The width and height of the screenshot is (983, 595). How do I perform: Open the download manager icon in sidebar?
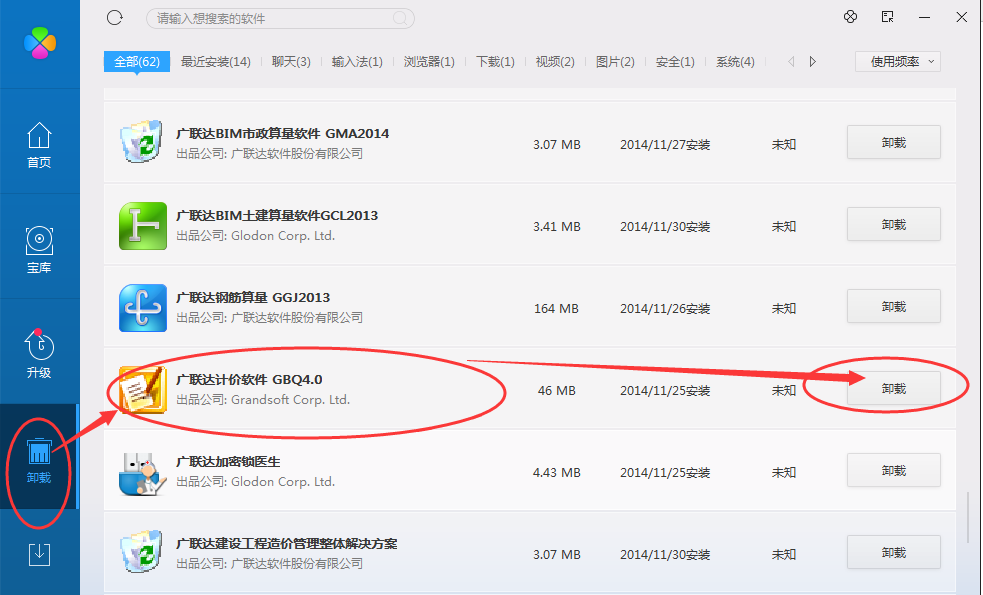click(x=39, y=554)
